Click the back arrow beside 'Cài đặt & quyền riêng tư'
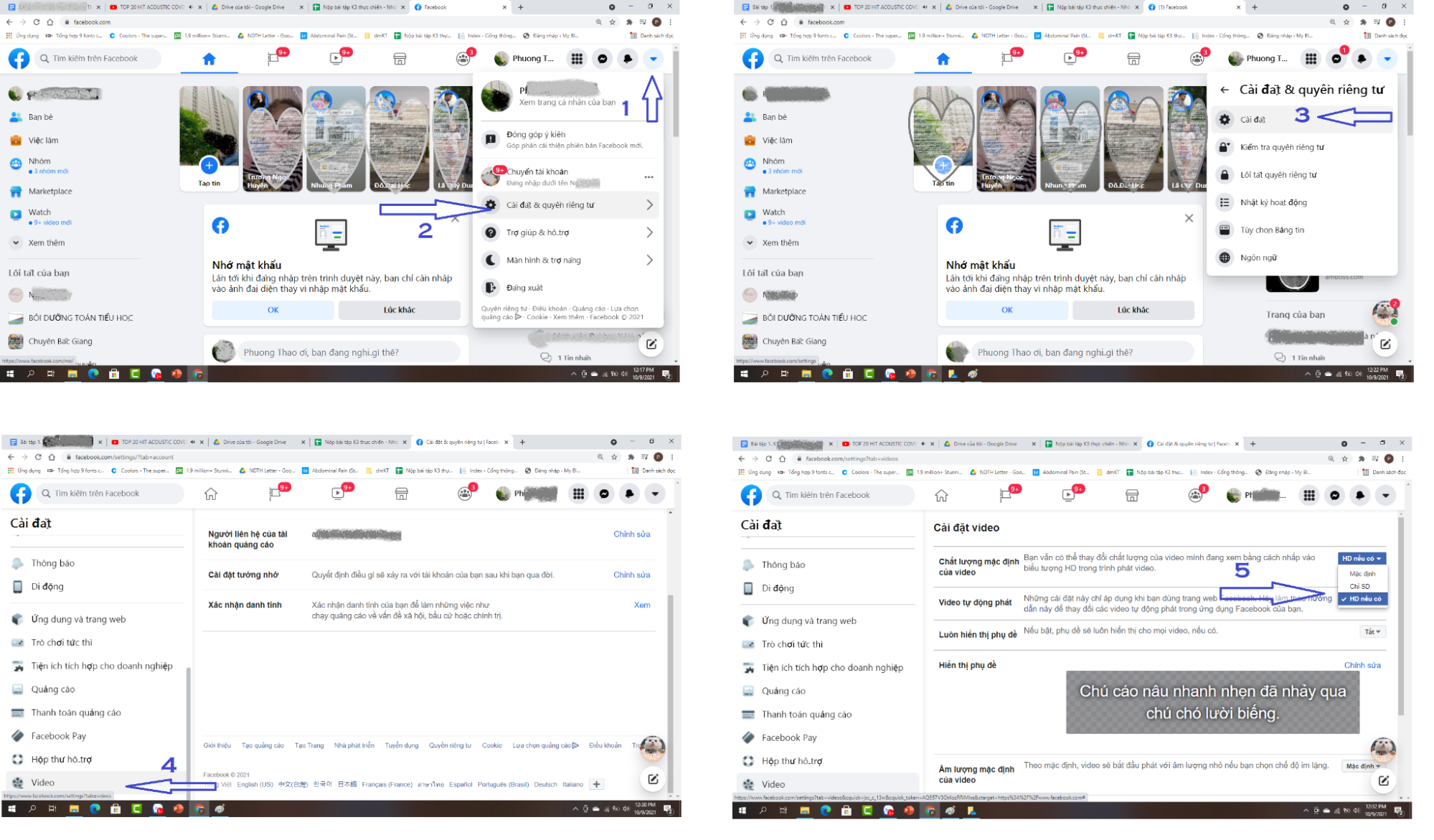 click(x=1225, y=90)
